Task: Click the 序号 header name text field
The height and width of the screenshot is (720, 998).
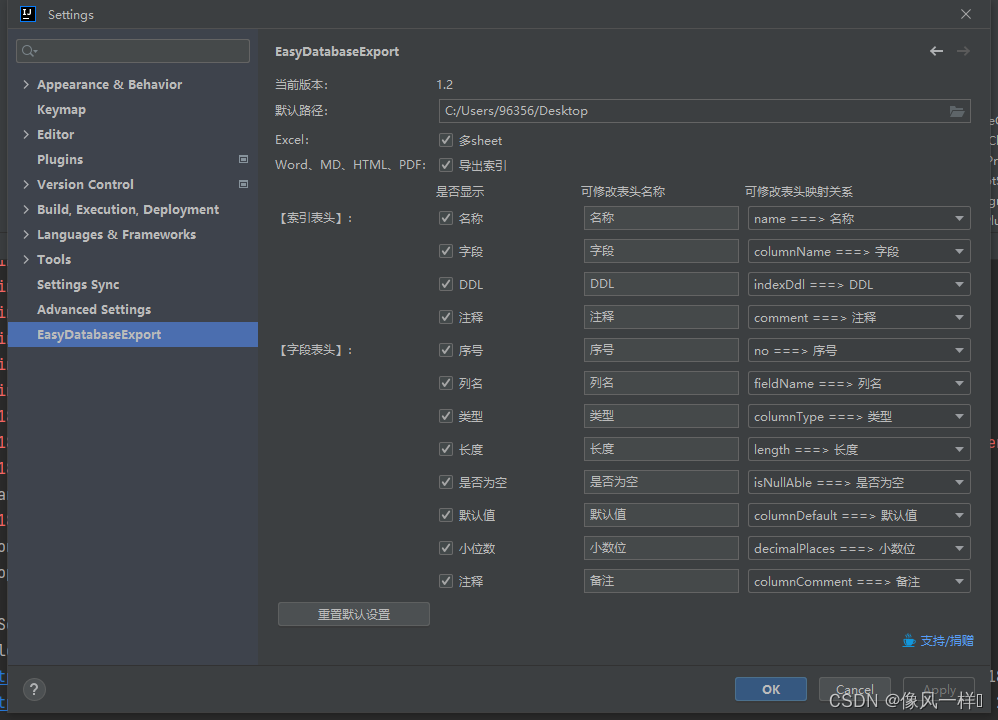Action: point(661,350)
